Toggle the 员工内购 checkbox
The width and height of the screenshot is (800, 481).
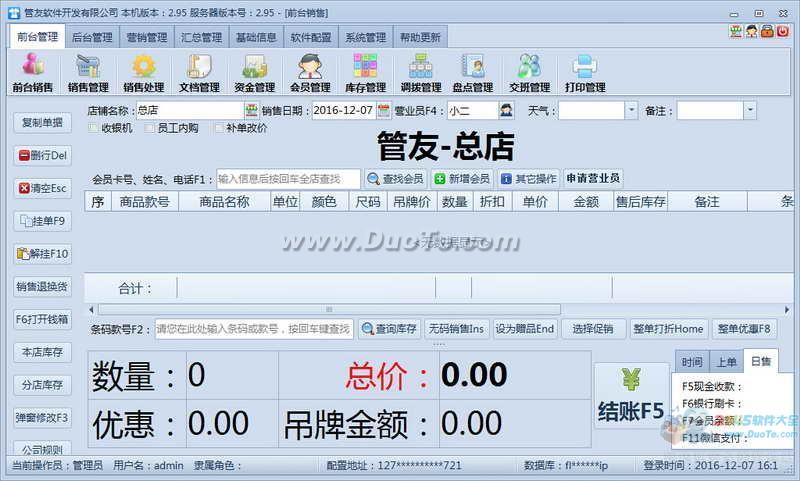(149, 128)
